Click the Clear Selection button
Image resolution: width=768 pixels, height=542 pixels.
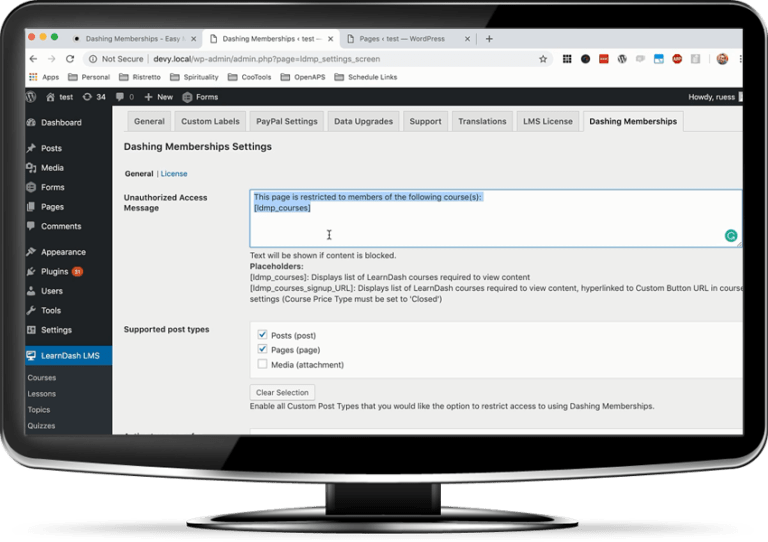pos(282,393)
